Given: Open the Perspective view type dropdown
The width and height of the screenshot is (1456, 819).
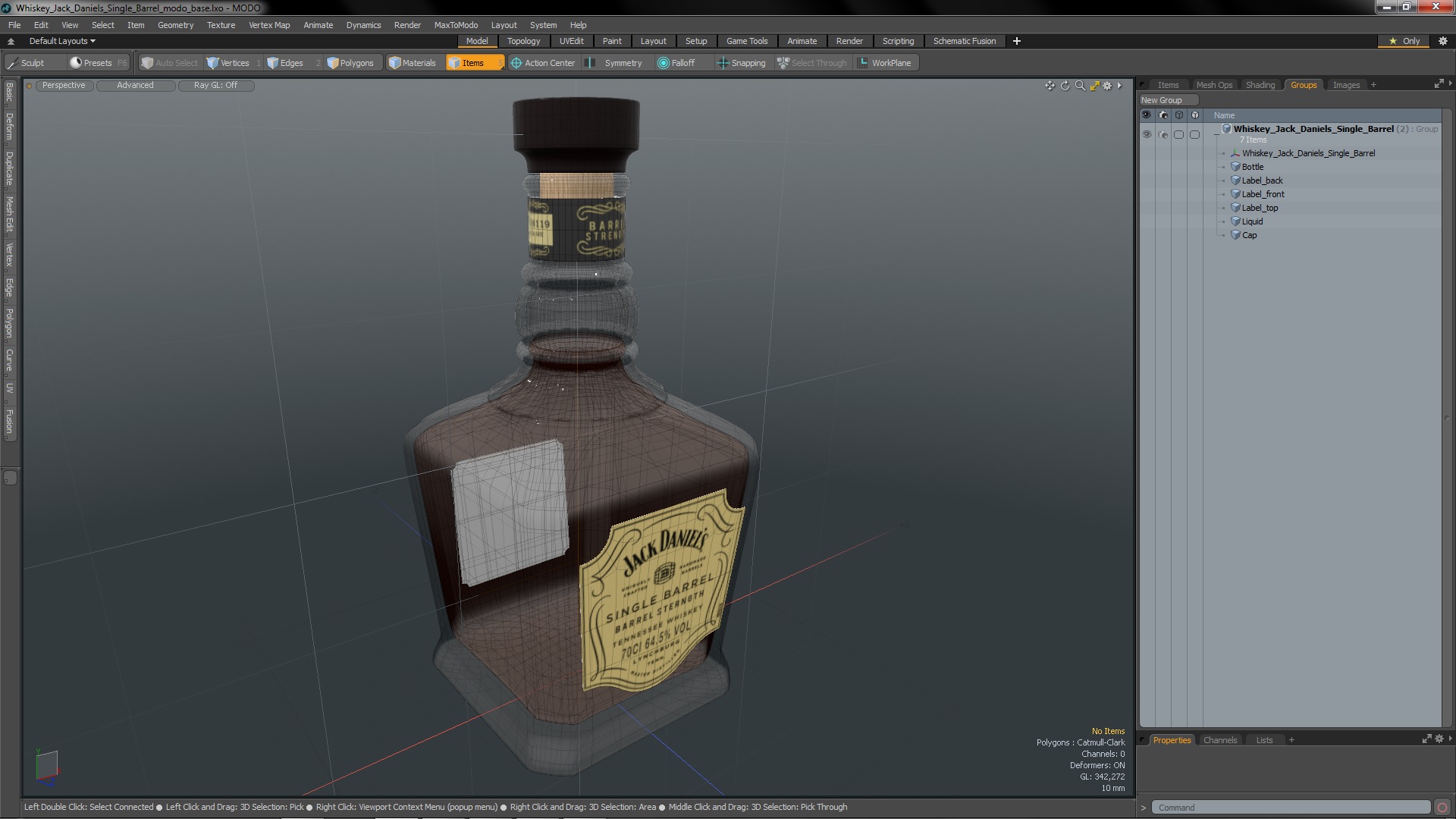Looking at the screenshot, I should pos(64,85).
